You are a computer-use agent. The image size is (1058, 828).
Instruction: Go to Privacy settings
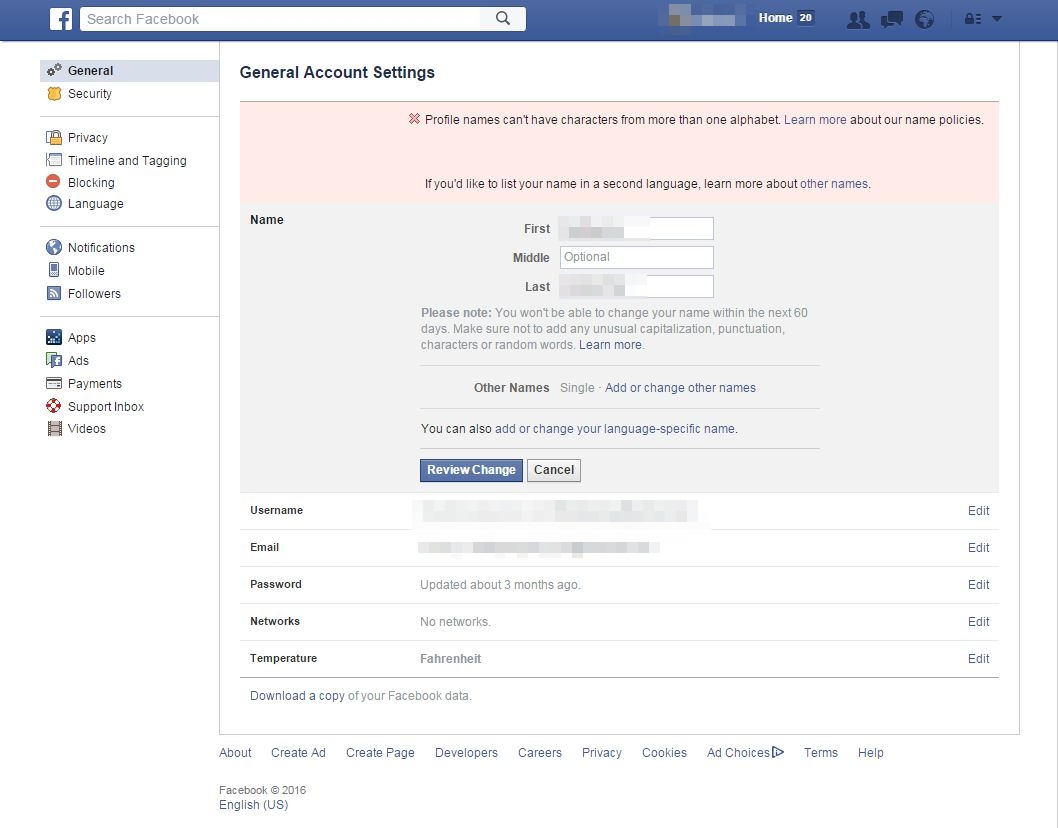[x=88, y=138]
